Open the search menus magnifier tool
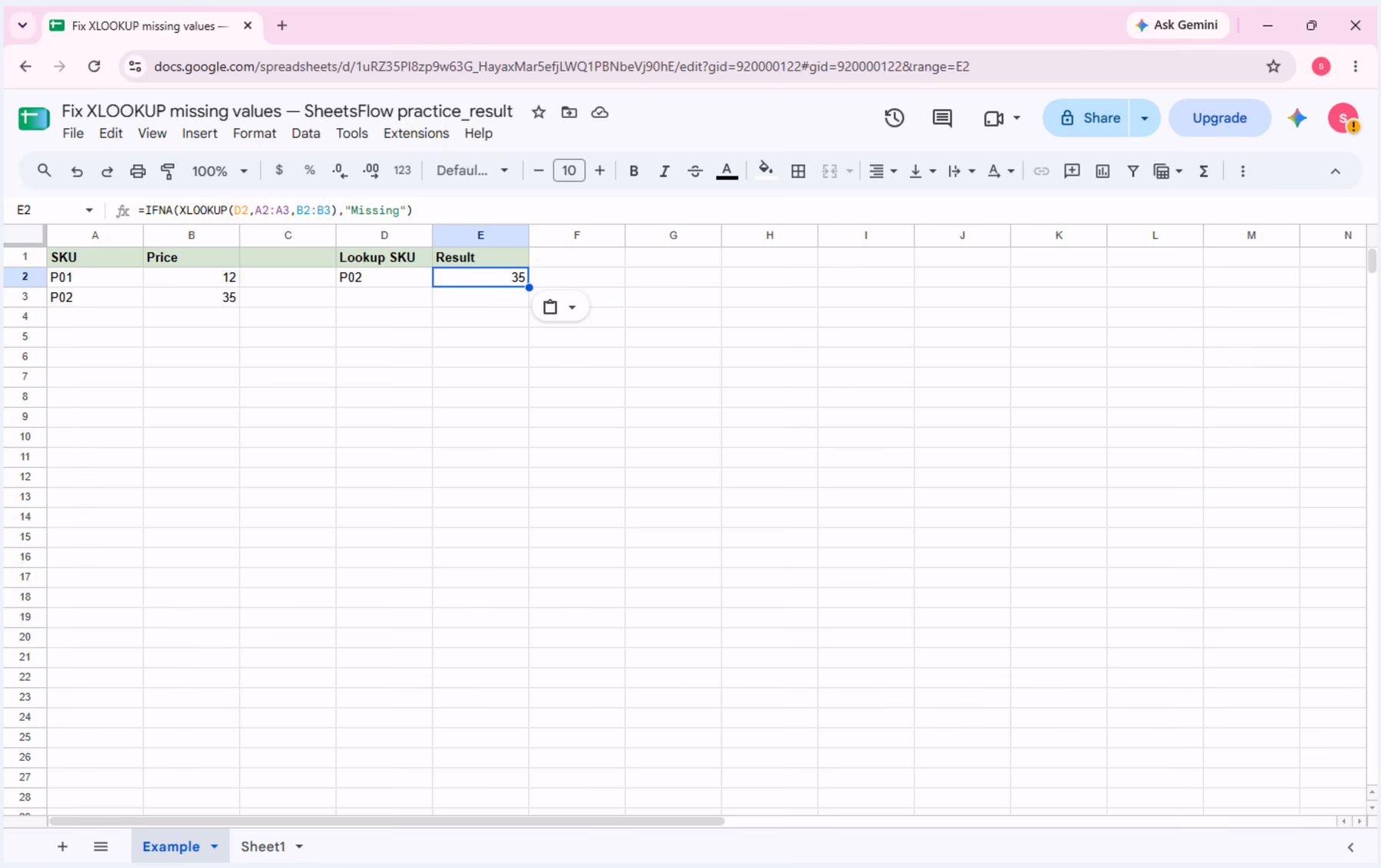 pyautogui.click(x=44, y=171)
